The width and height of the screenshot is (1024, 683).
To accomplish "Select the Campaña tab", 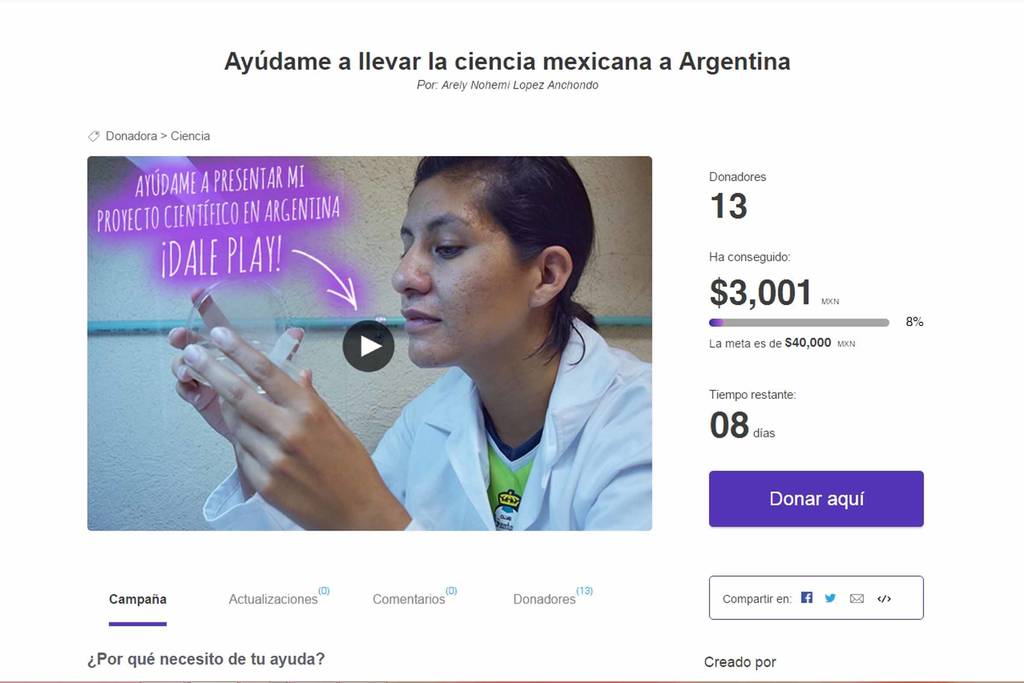I will [138, 599].
